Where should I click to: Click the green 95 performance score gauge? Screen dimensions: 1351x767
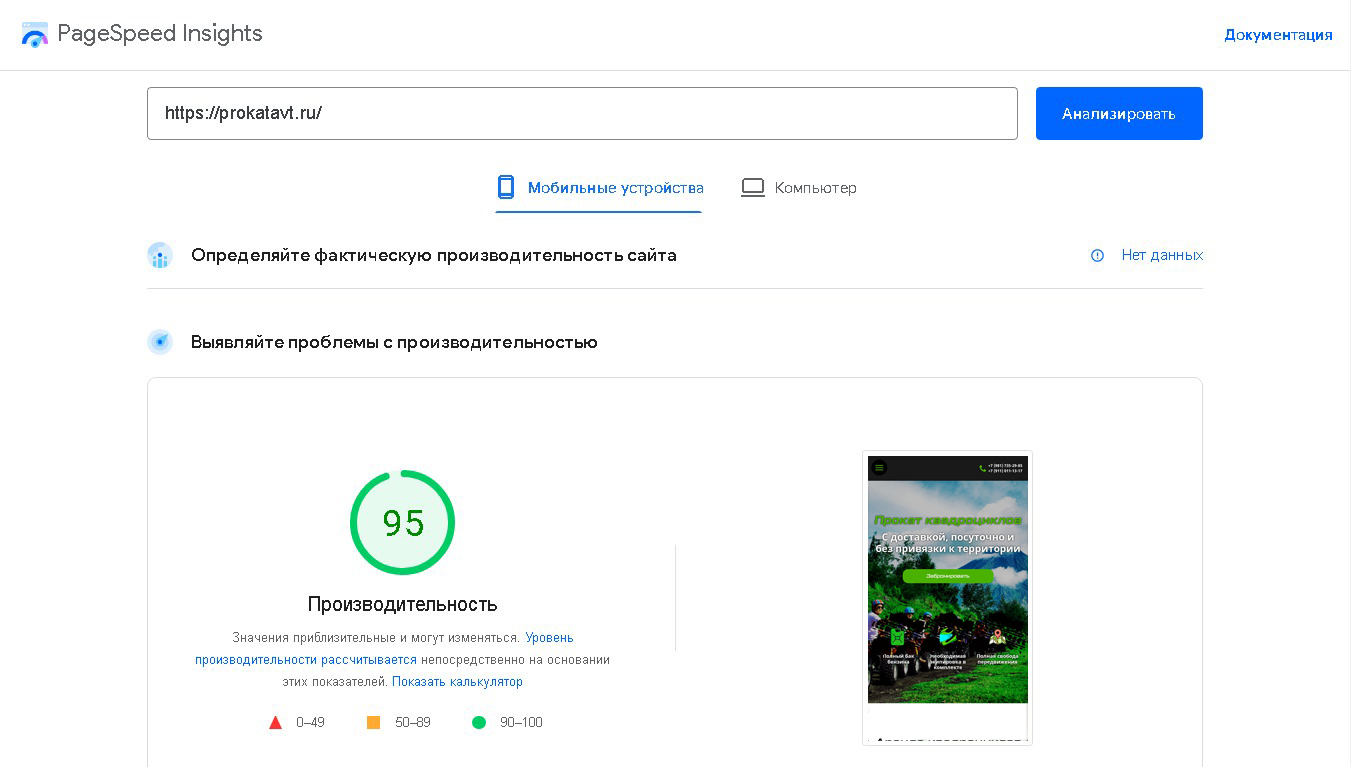click(402, 522)
